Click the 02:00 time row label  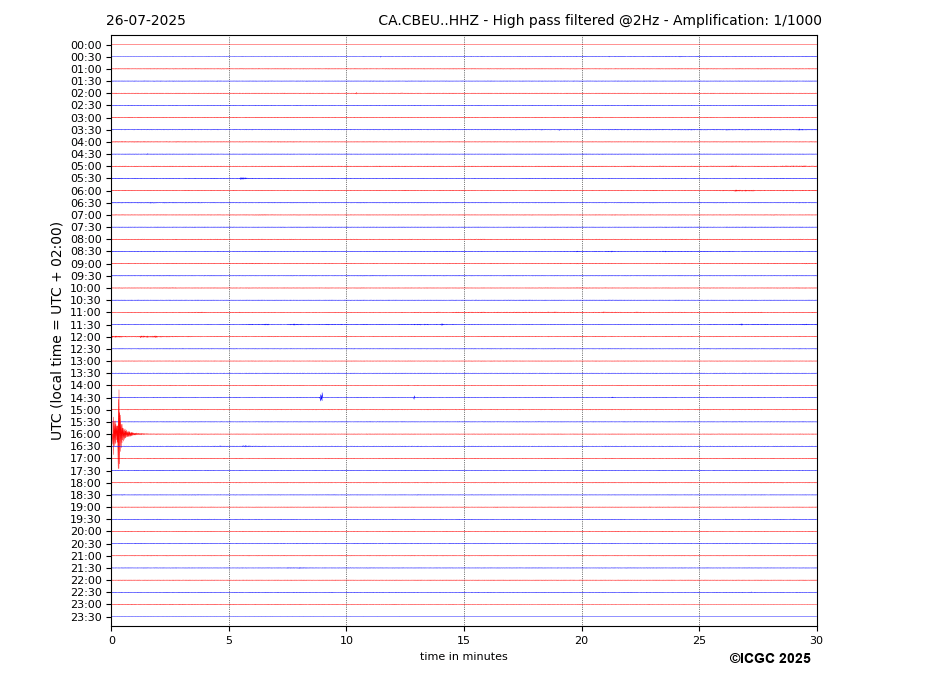pyautogui.click(x=86, y=93)
